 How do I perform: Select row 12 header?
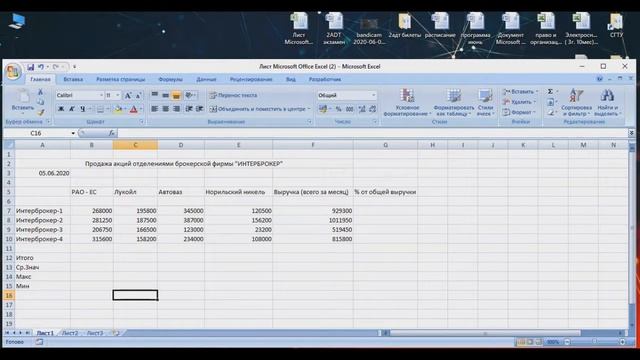pos(9,258)
